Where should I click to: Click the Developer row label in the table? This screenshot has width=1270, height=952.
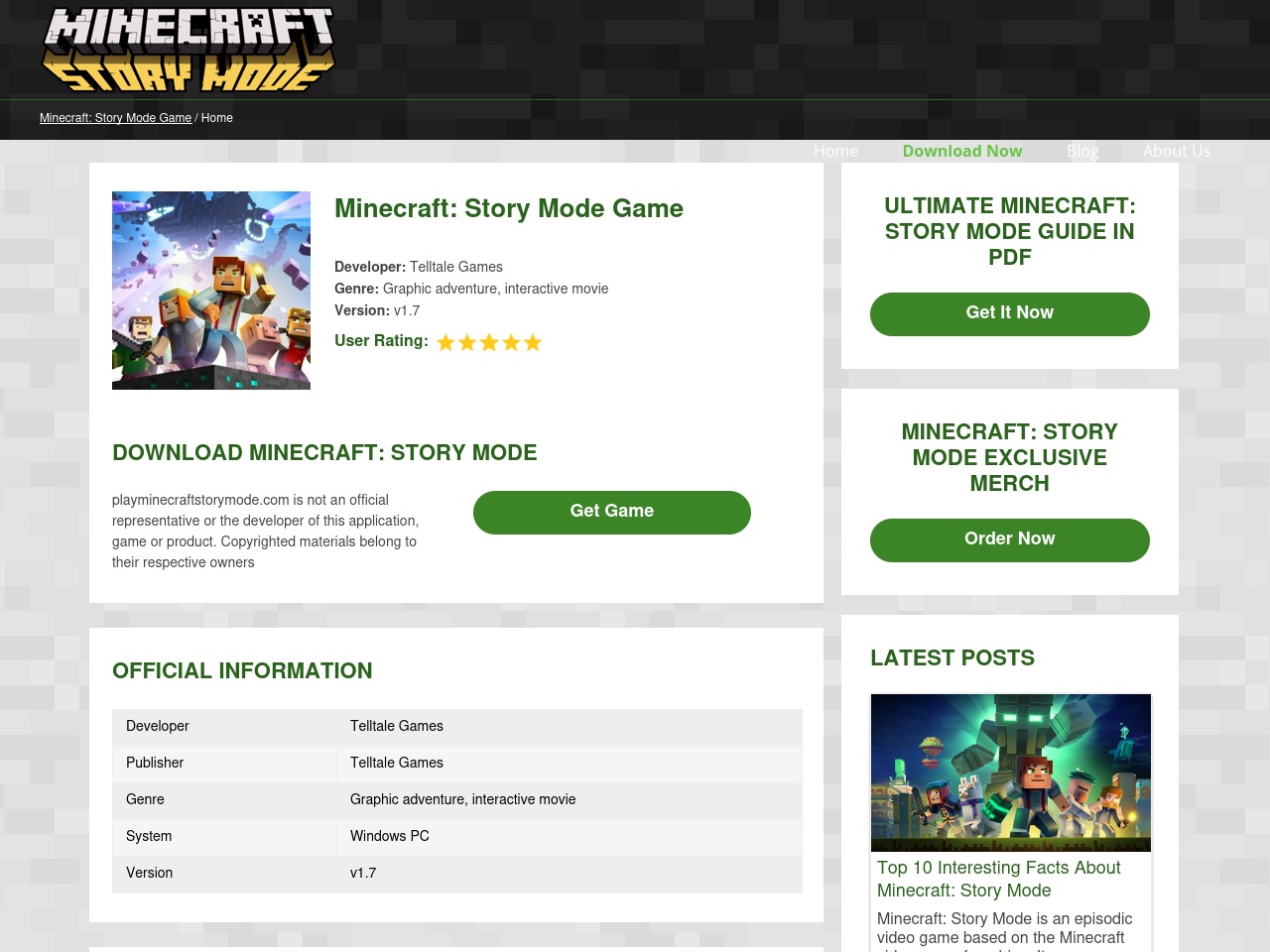[x=158, y=726]
